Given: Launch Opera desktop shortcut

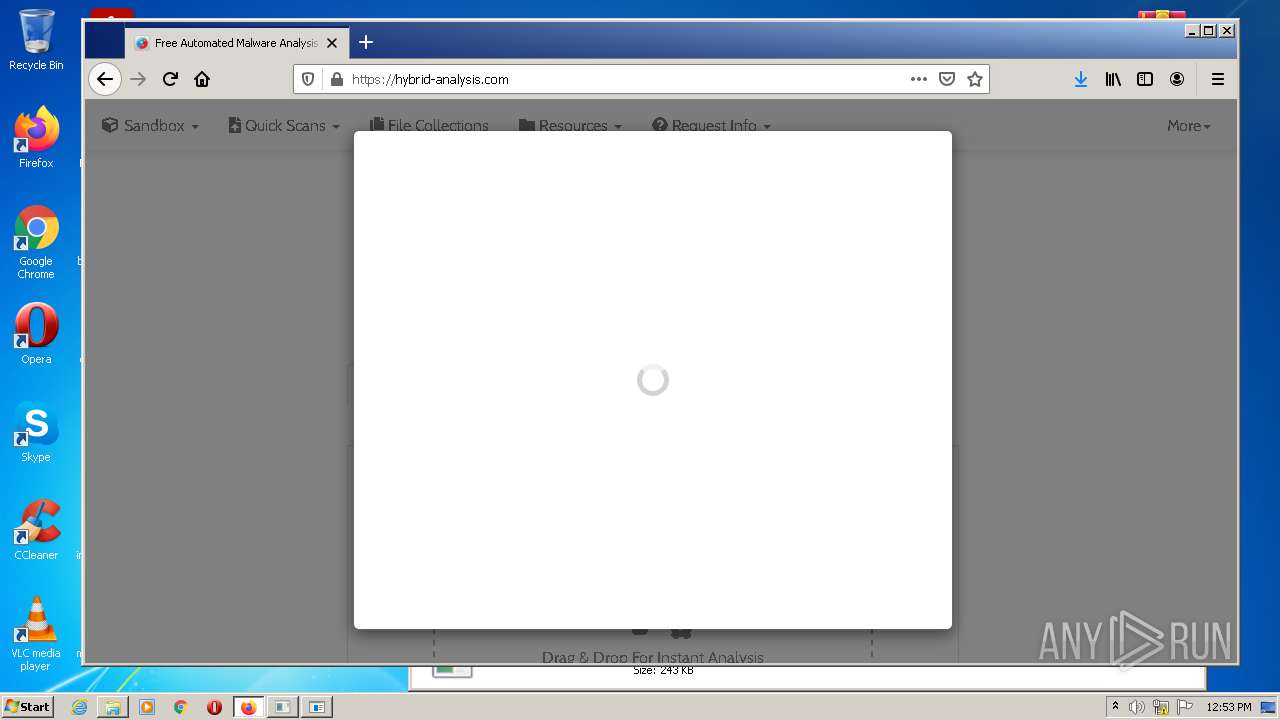Looking at the screenshot, I should [x=36, y=333].
